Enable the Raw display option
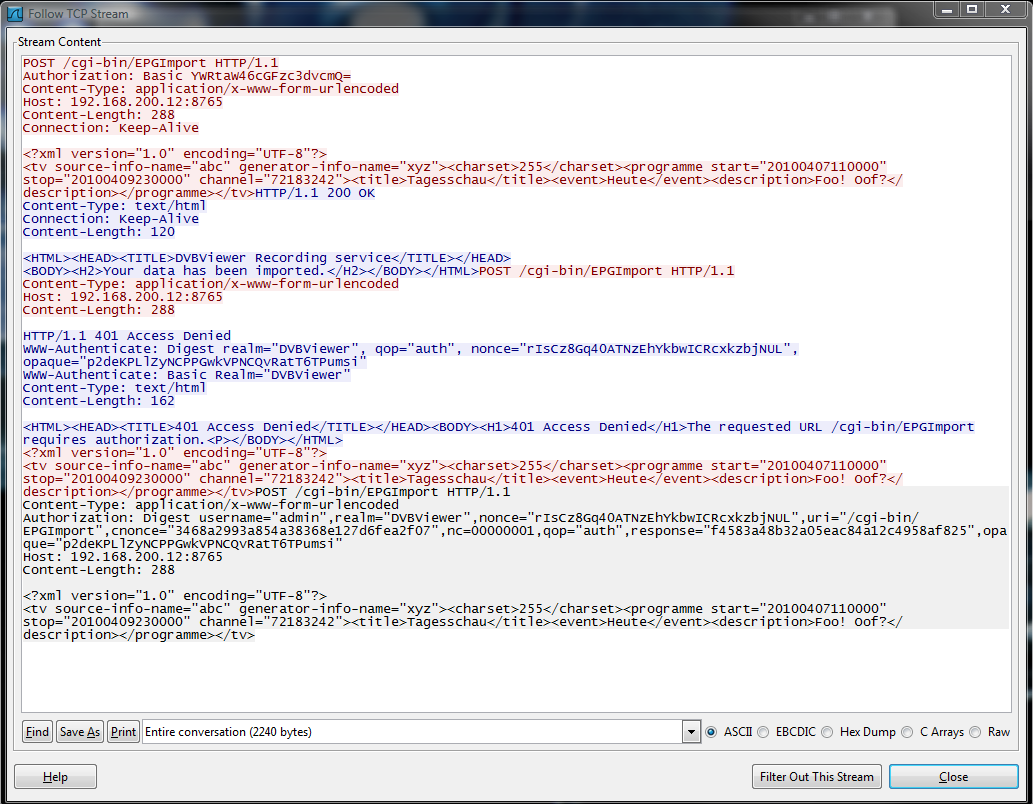Viewport: 1033px width, 804px height. pyautogui.click(x=975, y=732)
